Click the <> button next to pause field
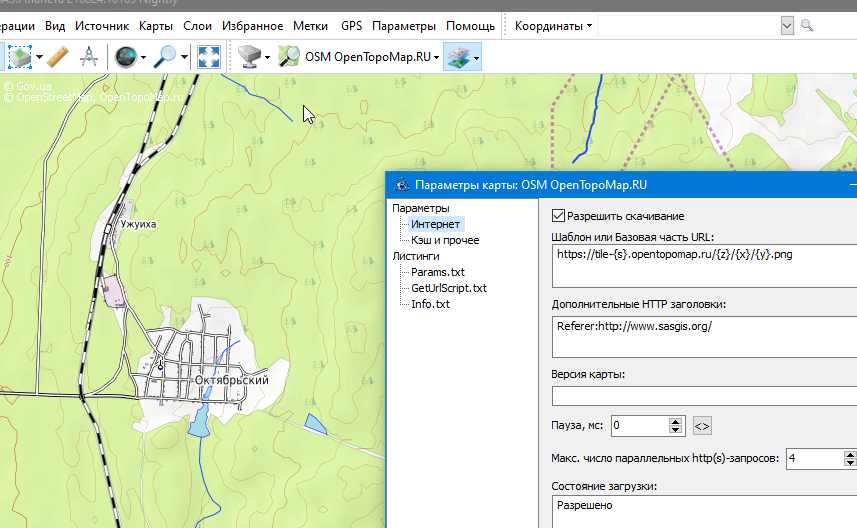Viewport: 857px width, 528px height. (x=702, y=426)
